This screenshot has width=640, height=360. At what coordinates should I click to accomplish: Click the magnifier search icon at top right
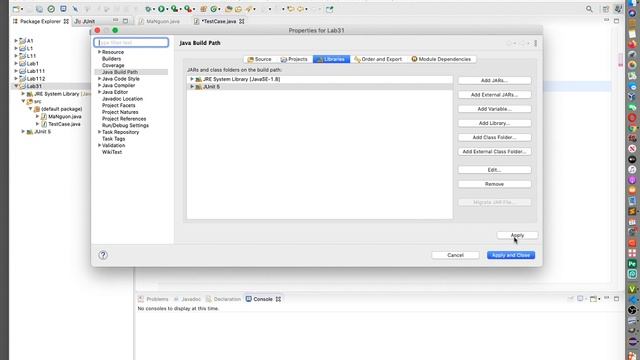[589, 9]
